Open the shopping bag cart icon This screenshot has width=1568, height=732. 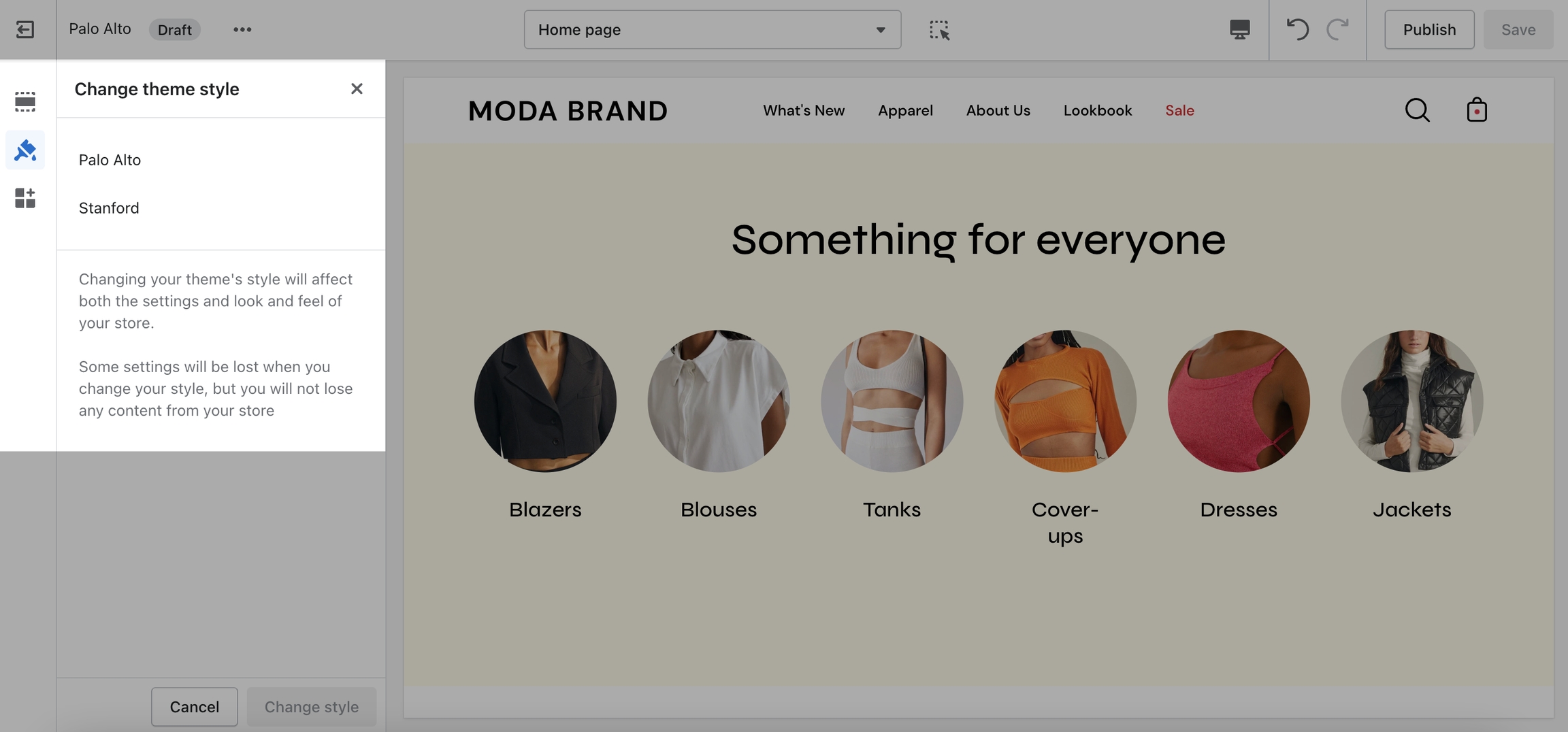click(1477, 110)
